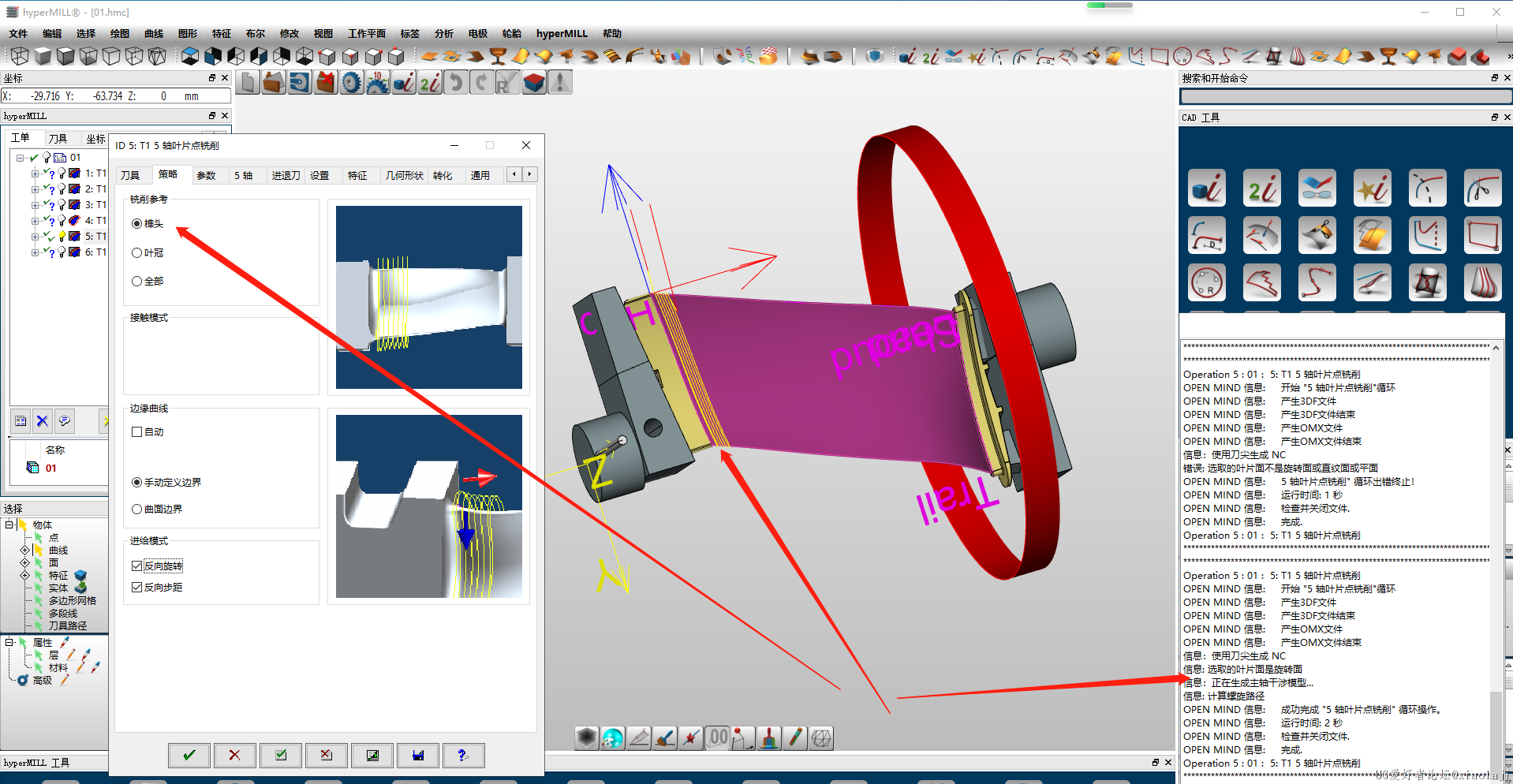Toggle the 反向步距 checkbox
The image size is (1513, 784).
[x=137, y=588]
